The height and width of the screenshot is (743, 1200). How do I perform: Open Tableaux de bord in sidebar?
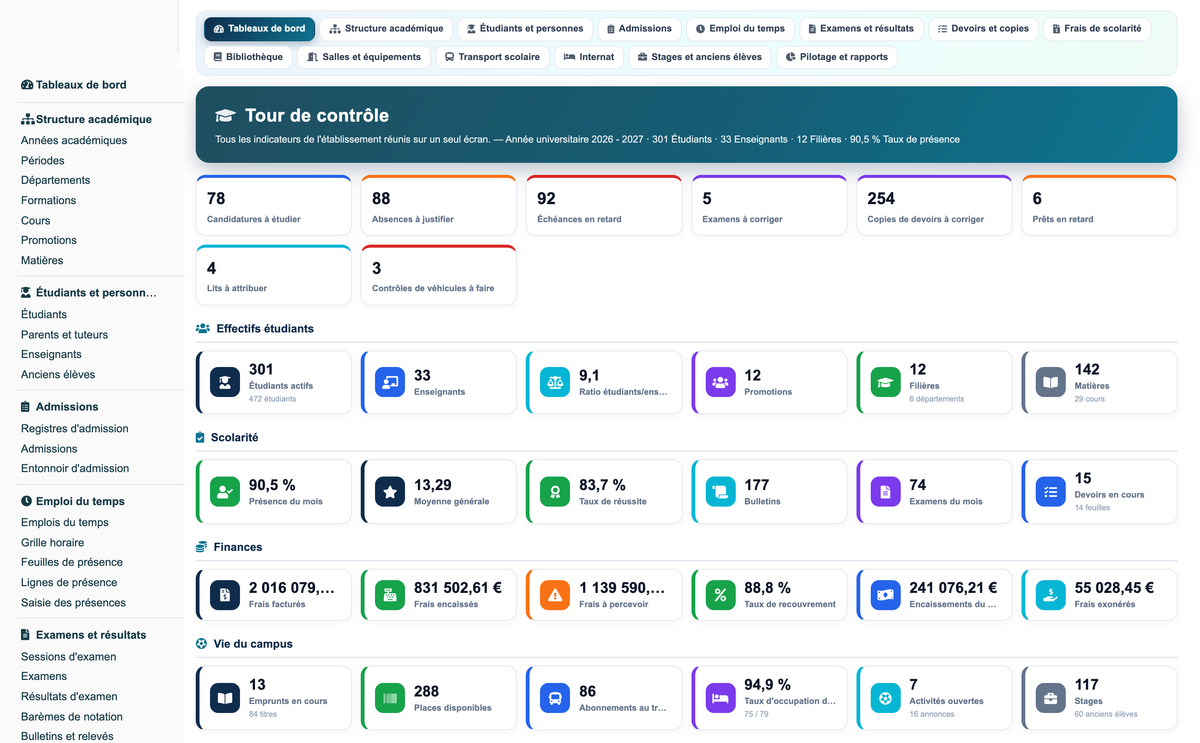74,85
